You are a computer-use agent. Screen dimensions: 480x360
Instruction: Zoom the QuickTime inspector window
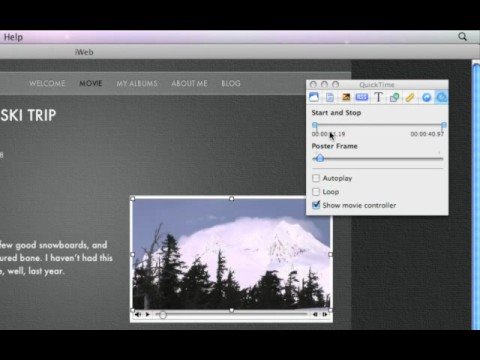pyautogui.click(x=335, y=84)
